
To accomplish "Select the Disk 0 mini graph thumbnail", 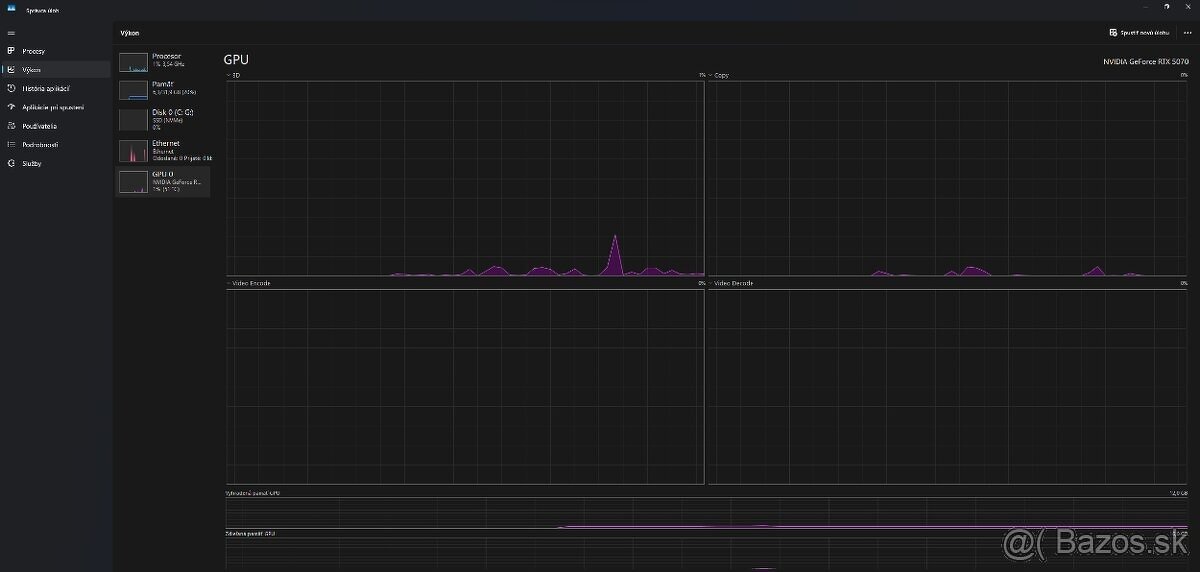I will pyautogui.click(x=133, y=120).
